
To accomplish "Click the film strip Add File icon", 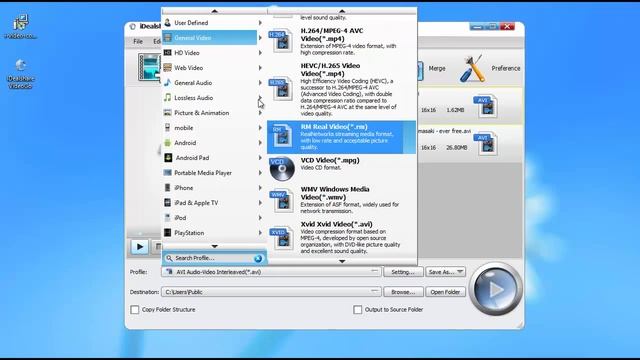I will pyautogui.click(x=149, y=67).
